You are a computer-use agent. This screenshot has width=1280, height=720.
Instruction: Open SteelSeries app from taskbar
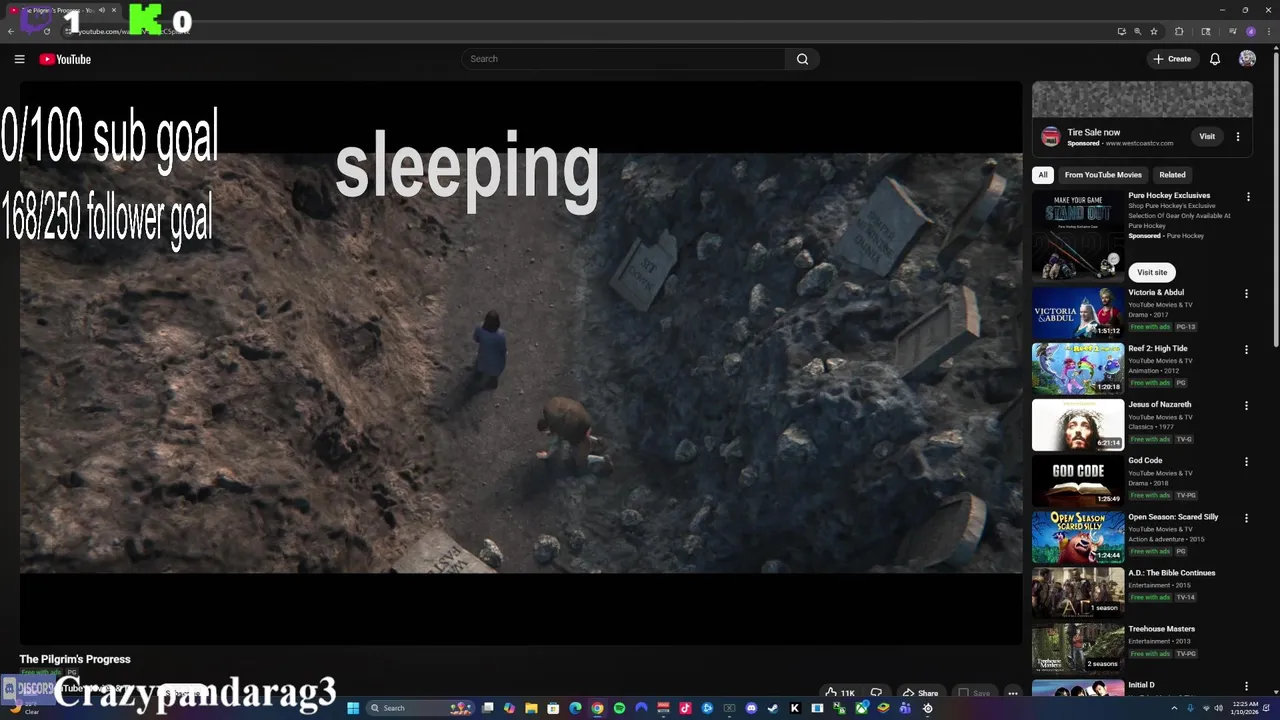coord(927,708)
